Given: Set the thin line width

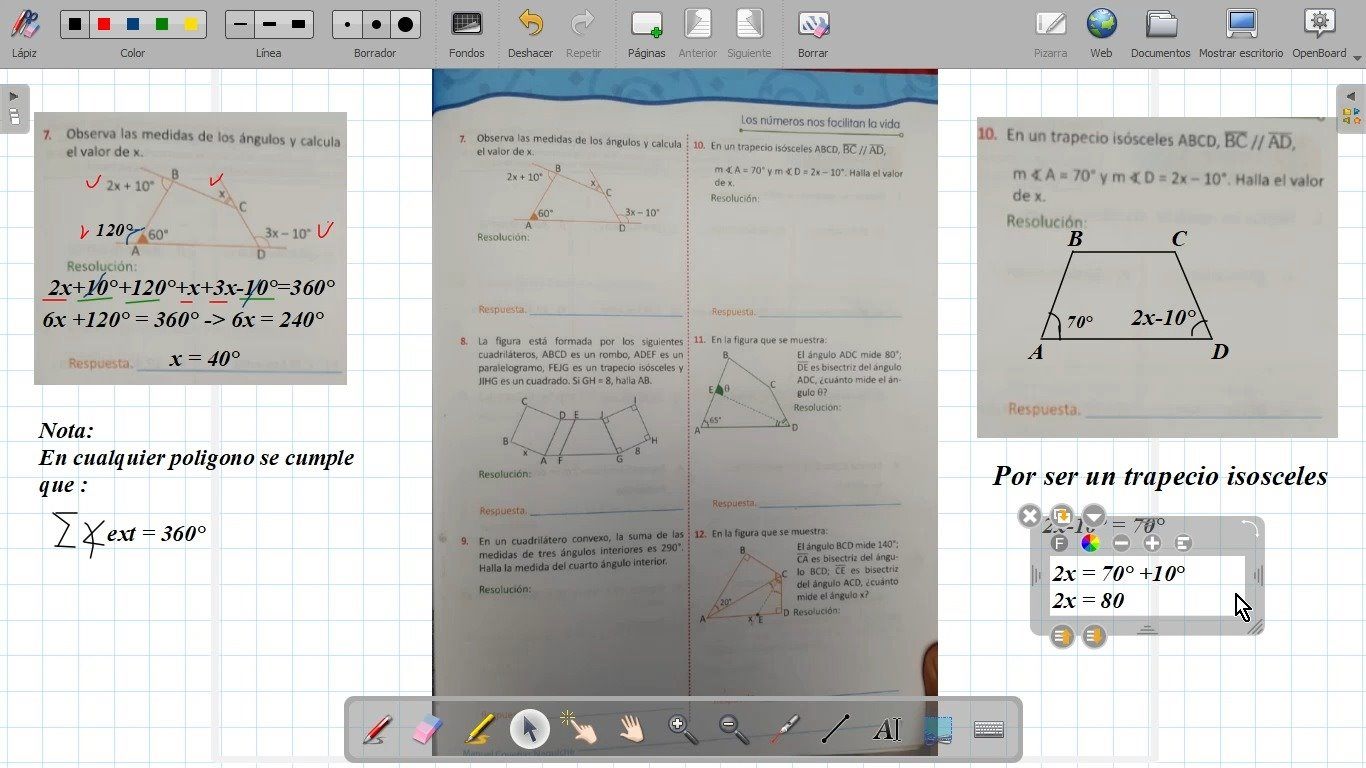Looking at the screenshot, I should click(240, 24).
